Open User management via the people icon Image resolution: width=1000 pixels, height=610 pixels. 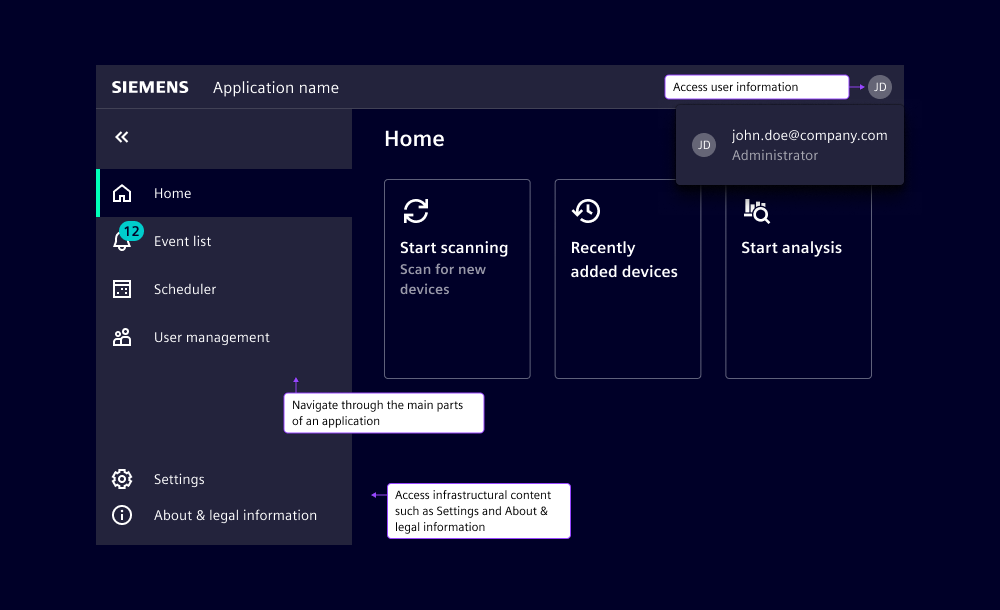pyautogui.click(x=121, y=336)
